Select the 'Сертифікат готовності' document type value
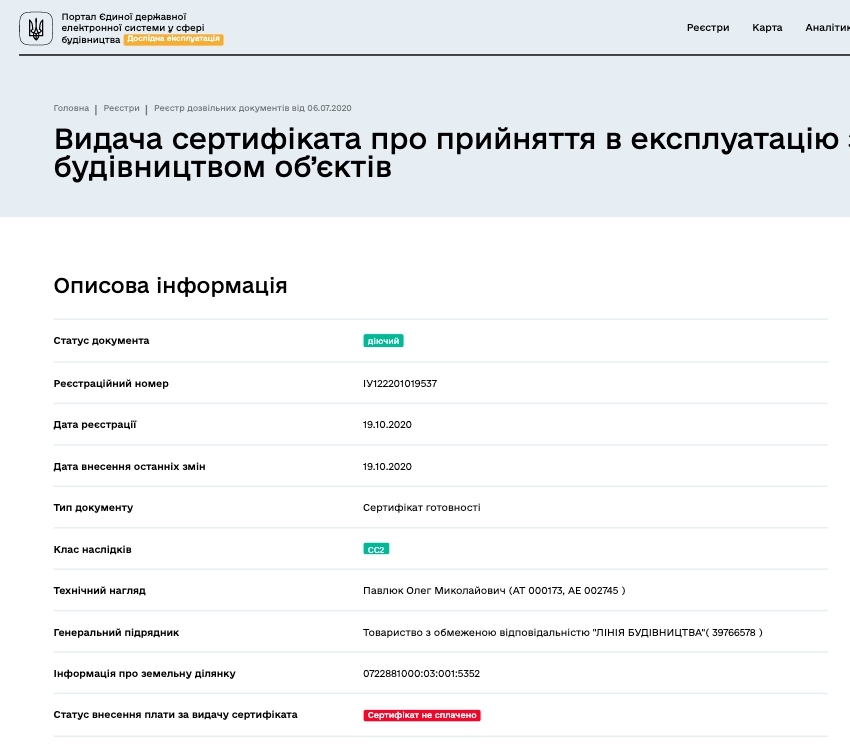The image size is (850, 746). pyautogui.click(x=421, y=507)
